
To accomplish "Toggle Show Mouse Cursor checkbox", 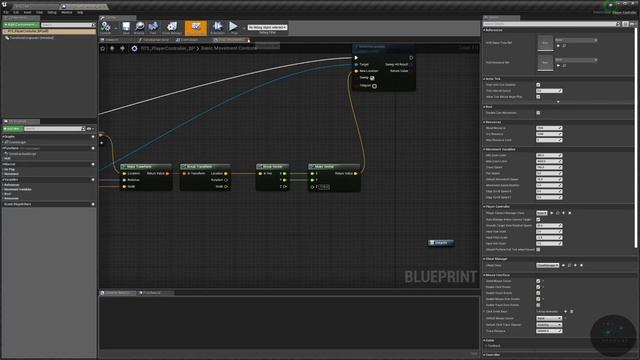I will pyautogui.click(x=538, y=281).
